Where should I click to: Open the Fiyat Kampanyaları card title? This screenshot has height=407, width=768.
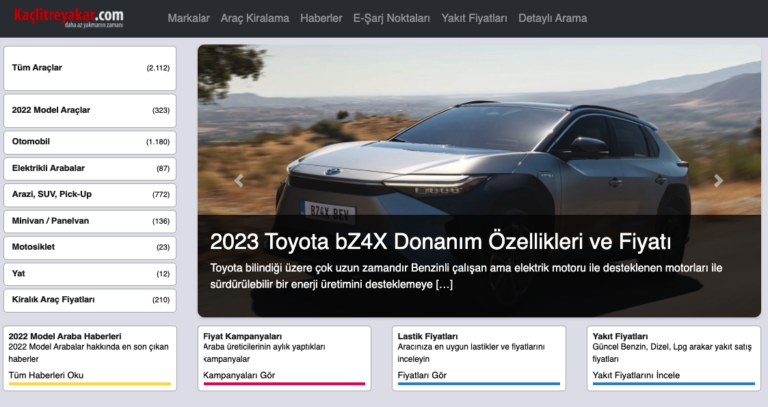242,336
